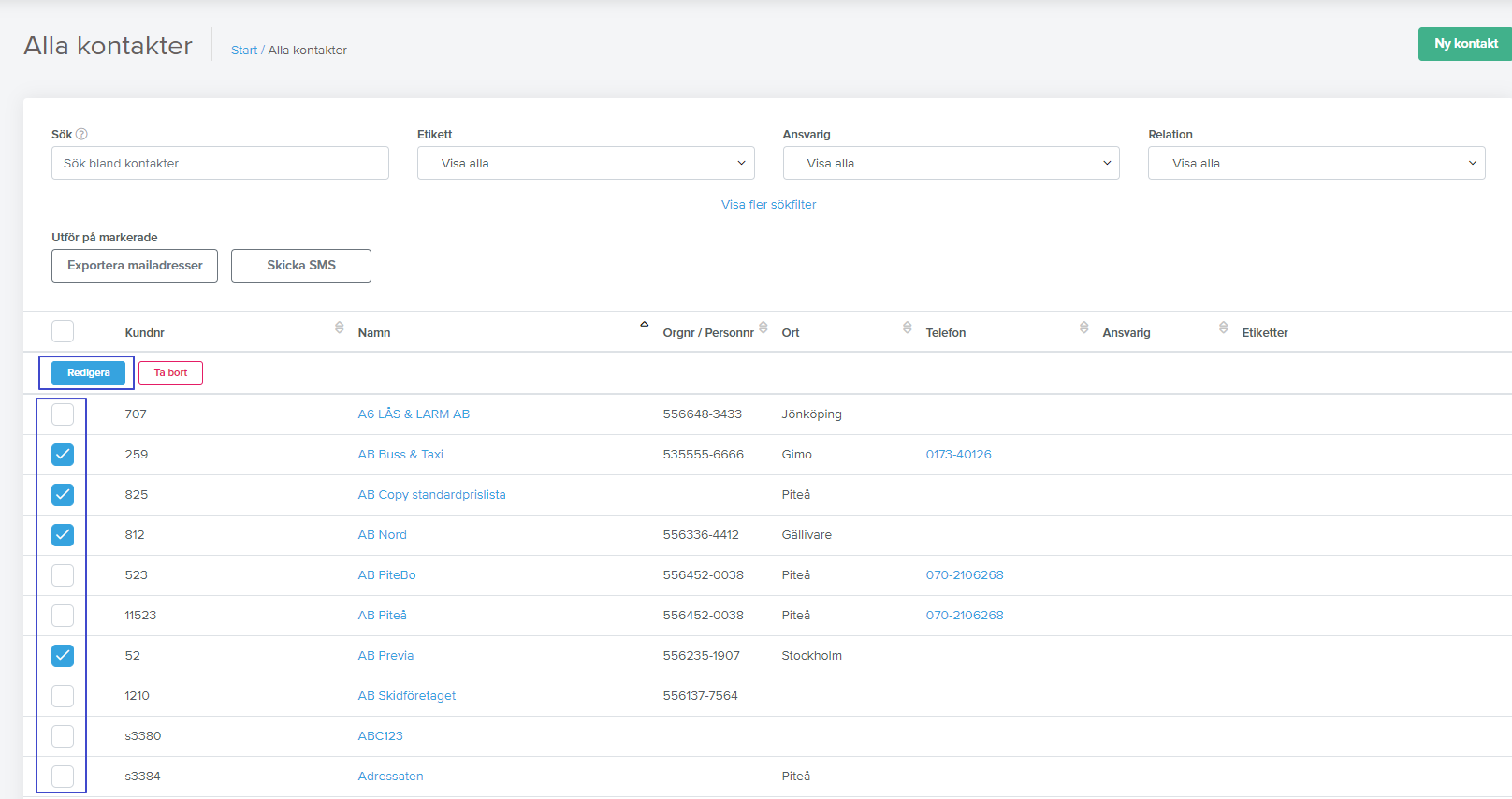
Task: Click the Ny kontakt button
Action: point(1465,44)
